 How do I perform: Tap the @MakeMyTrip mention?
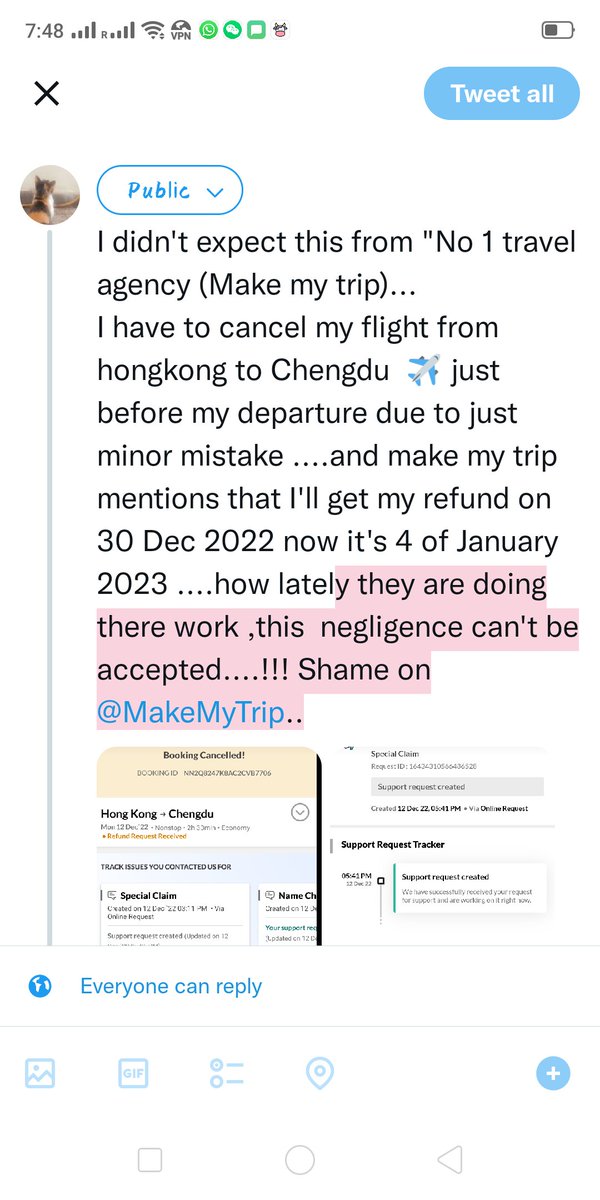coord(190,713)
